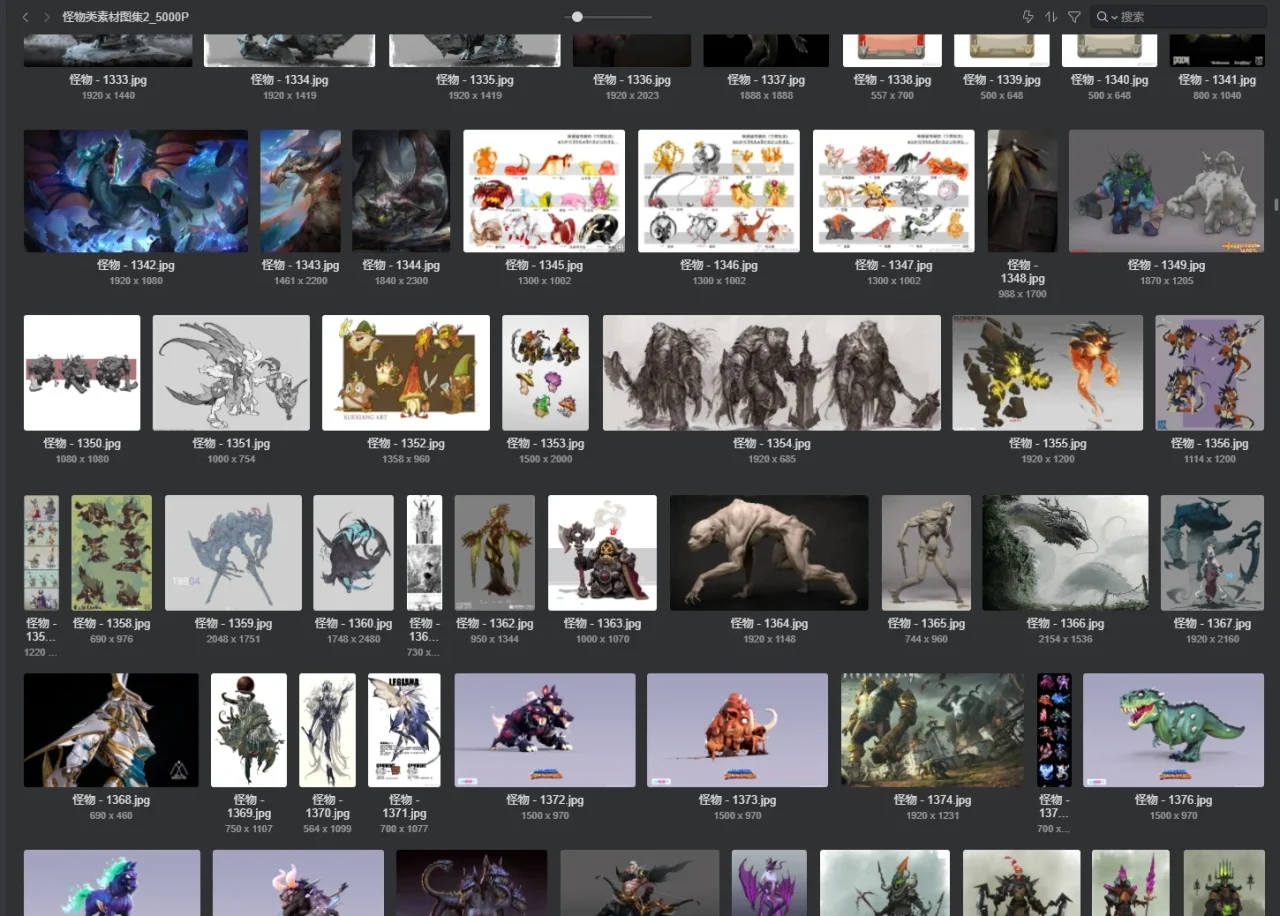Select the 怪物 - 1365.jpg thumbnail
1280x916 pixels.
tap(926, 553)
